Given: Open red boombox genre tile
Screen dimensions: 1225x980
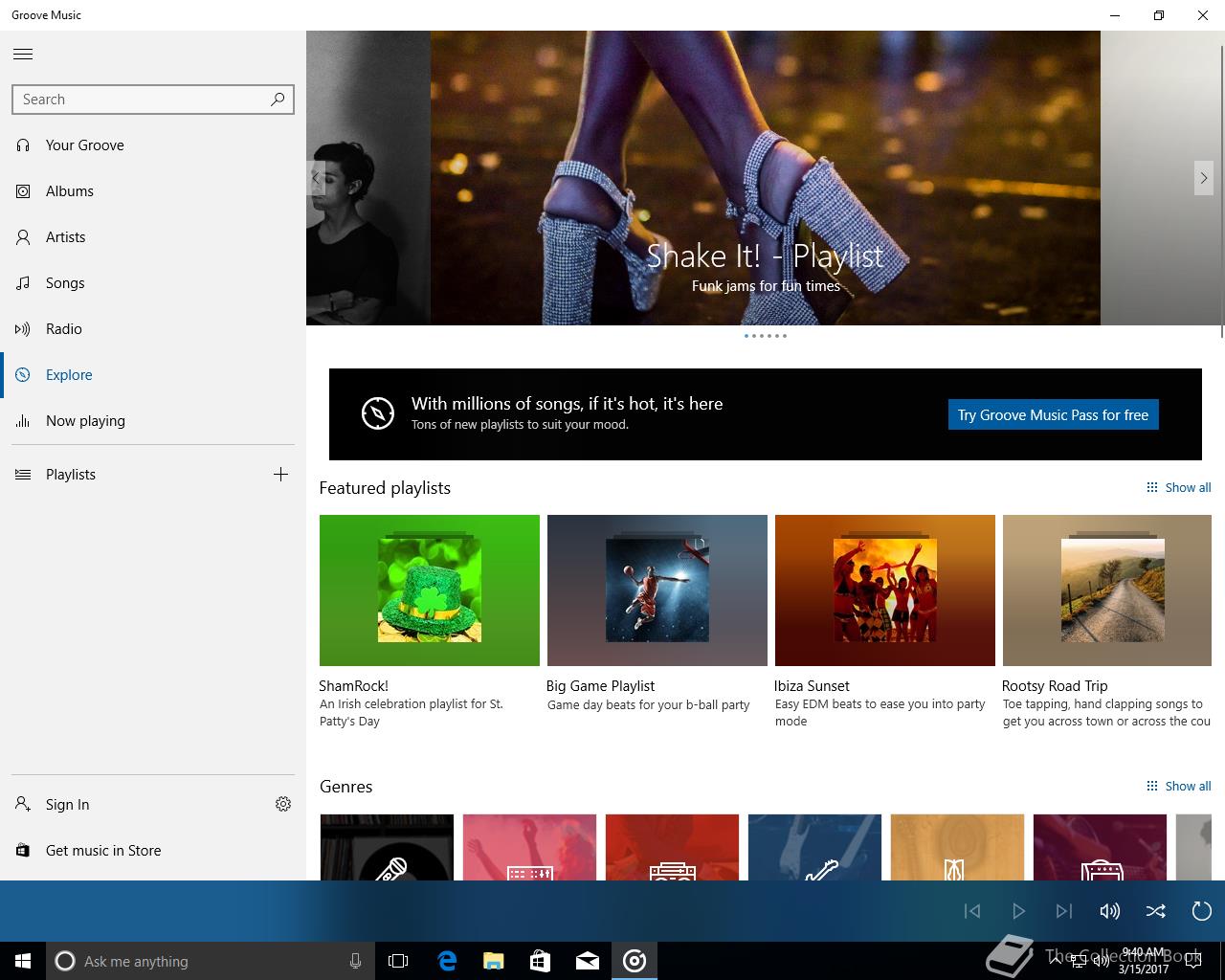Looking at the screenshot, I should [x=672, y=847].
